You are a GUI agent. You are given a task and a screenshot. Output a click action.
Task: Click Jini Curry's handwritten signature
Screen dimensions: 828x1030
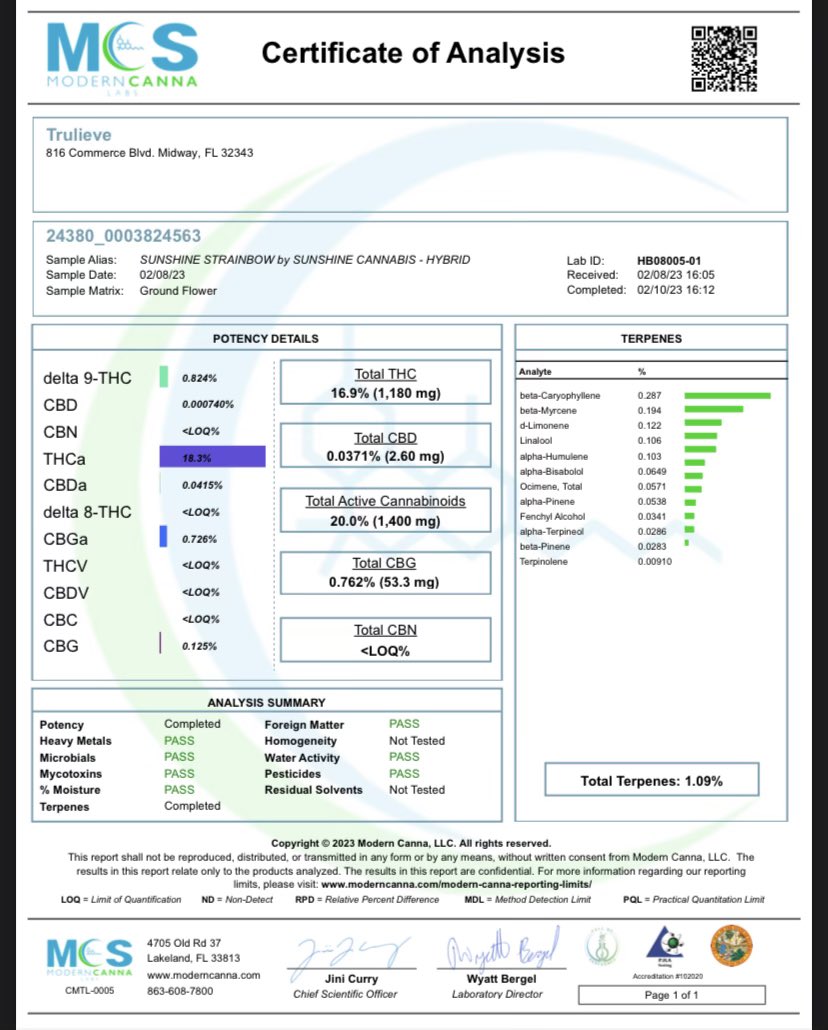(352, 953)
